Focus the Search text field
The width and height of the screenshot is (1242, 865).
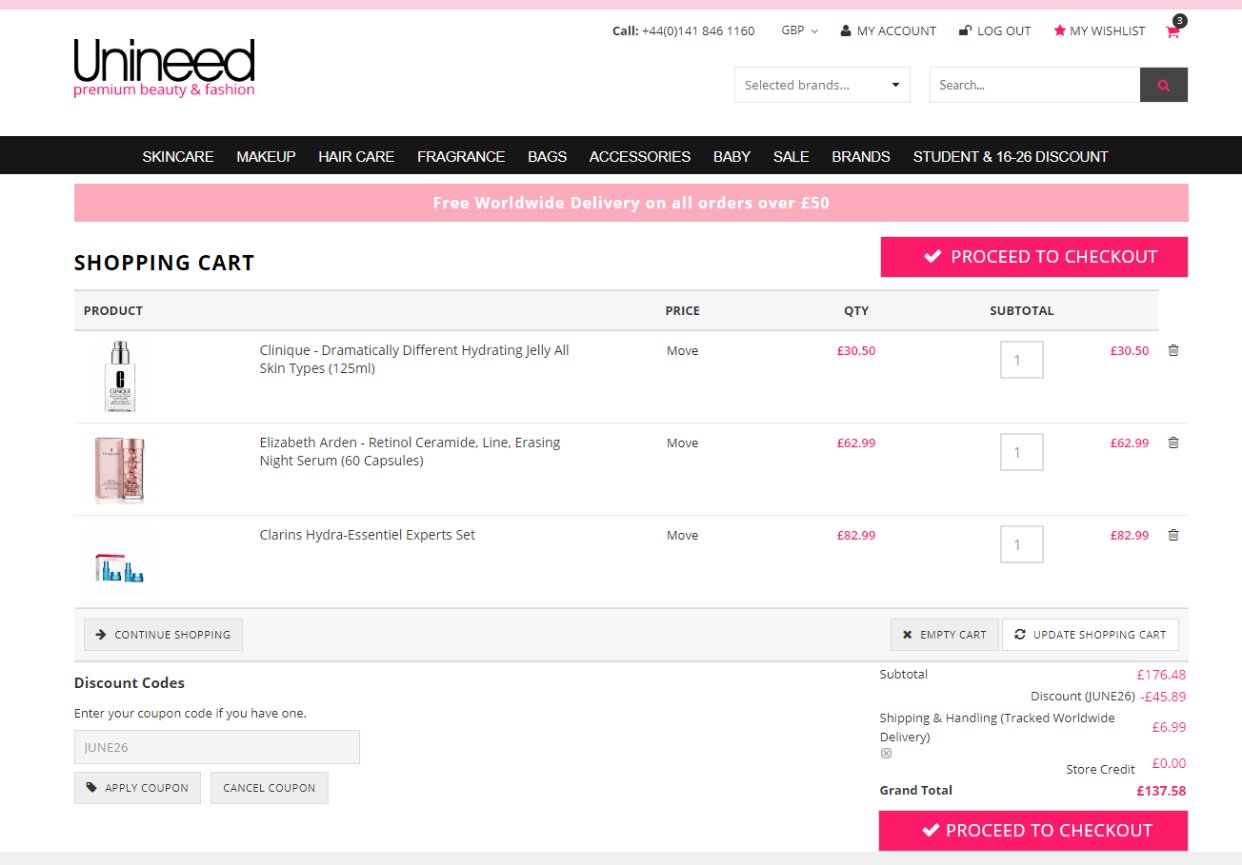[x=1035, y=85]
